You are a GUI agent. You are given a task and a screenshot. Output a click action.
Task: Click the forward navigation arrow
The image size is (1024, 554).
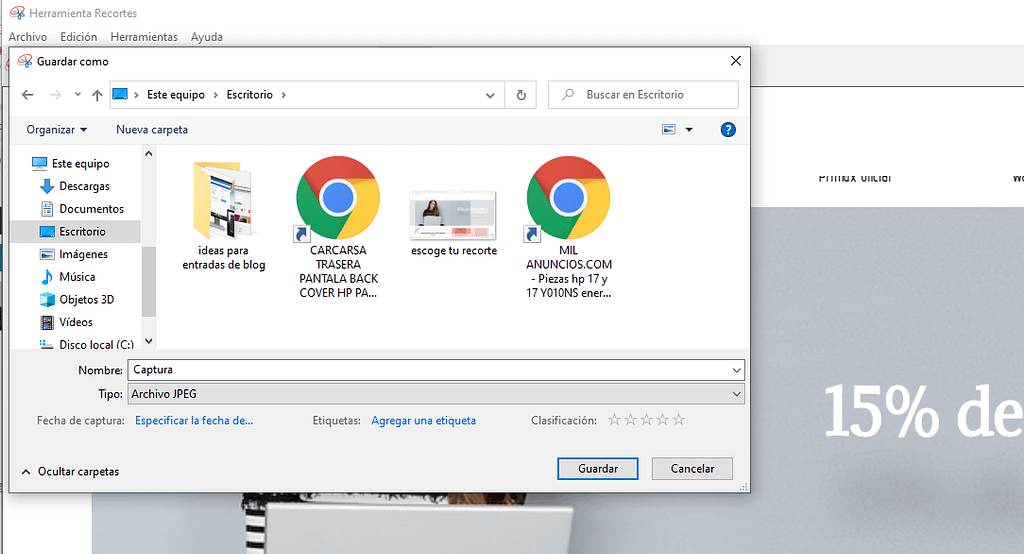tap(56, 95)
